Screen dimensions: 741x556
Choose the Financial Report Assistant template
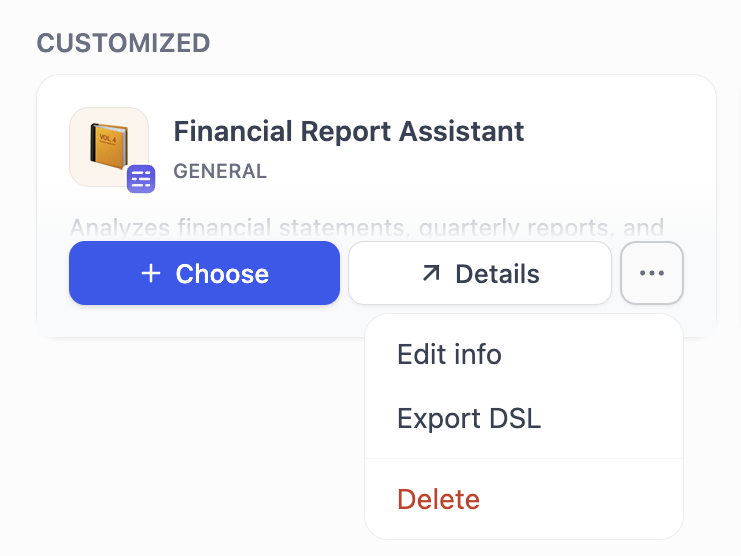(204, 273)
